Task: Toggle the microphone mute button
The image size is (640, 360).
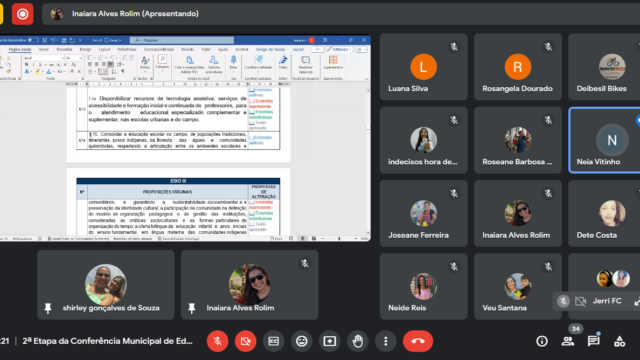Action: (218, 341)
